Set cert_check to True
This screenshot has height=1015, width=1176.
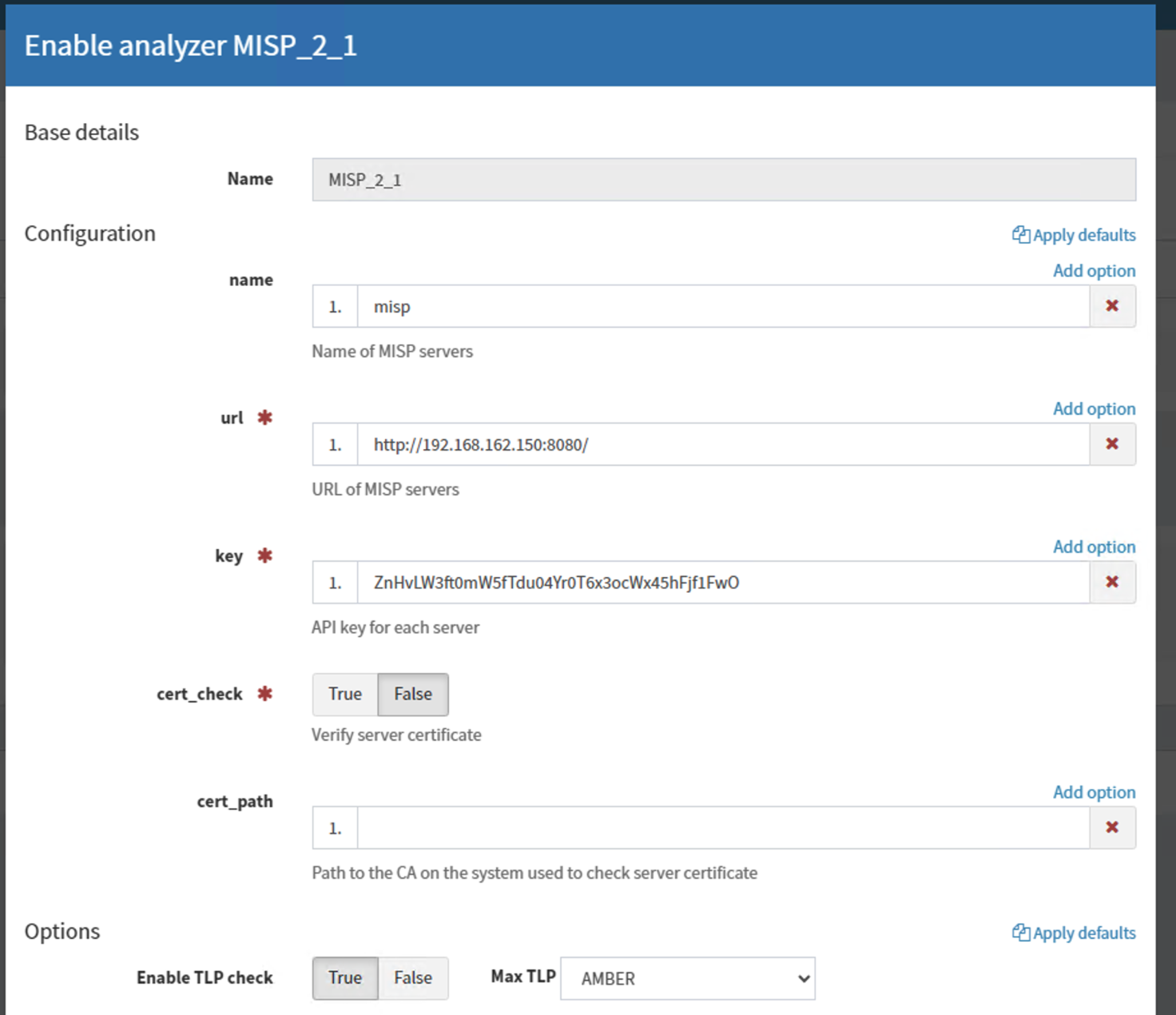(x=345, y=695)
